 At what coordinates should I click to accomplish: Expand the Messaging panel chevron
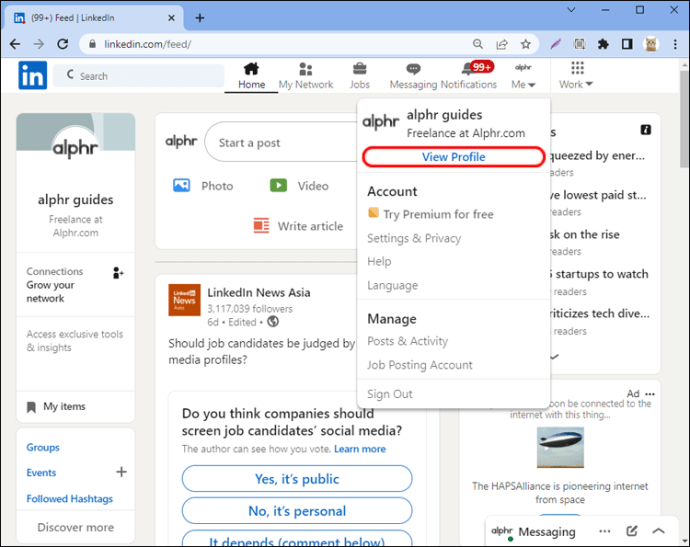658,531
